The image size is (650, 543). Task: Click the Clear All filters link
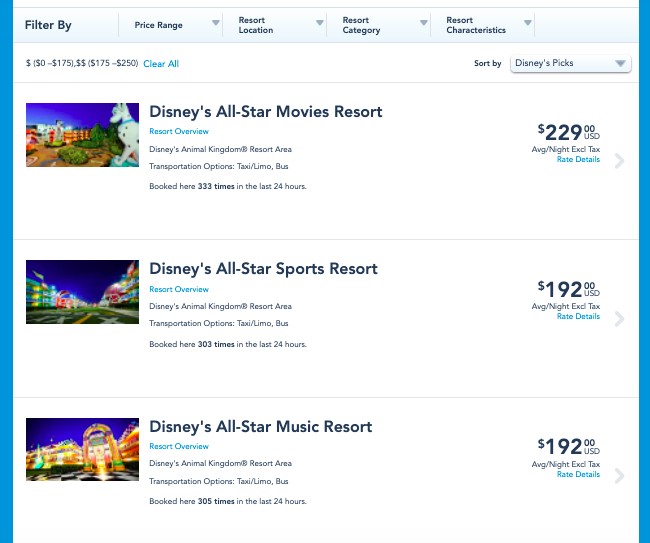click(x=161, y=64)
